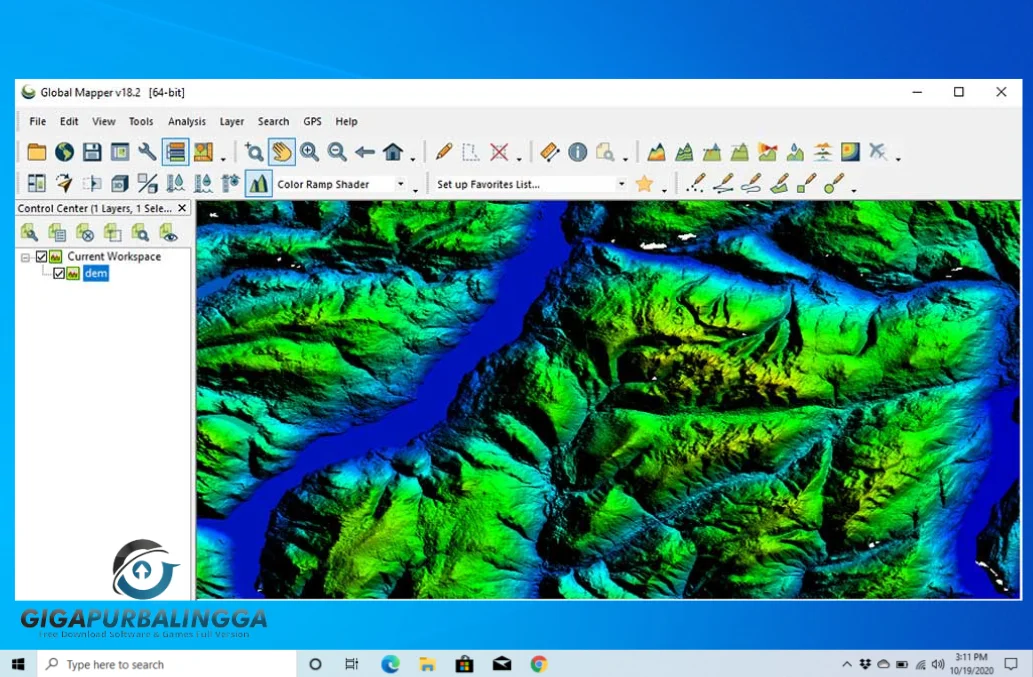Open the Search menu

(x=273, y=121)
